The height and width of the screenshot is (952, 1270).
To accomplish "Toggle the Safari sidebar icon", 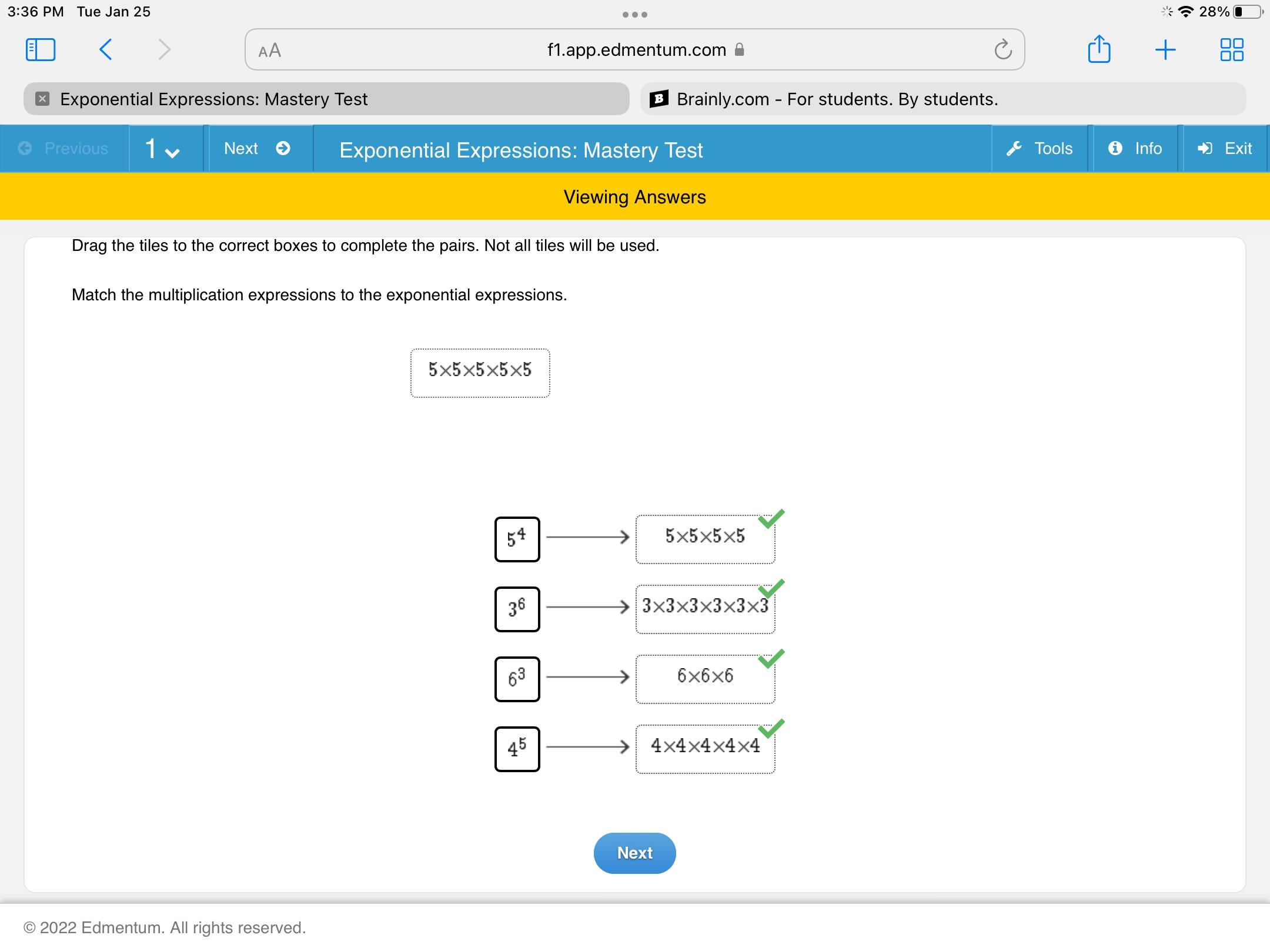I will [41, 49].
